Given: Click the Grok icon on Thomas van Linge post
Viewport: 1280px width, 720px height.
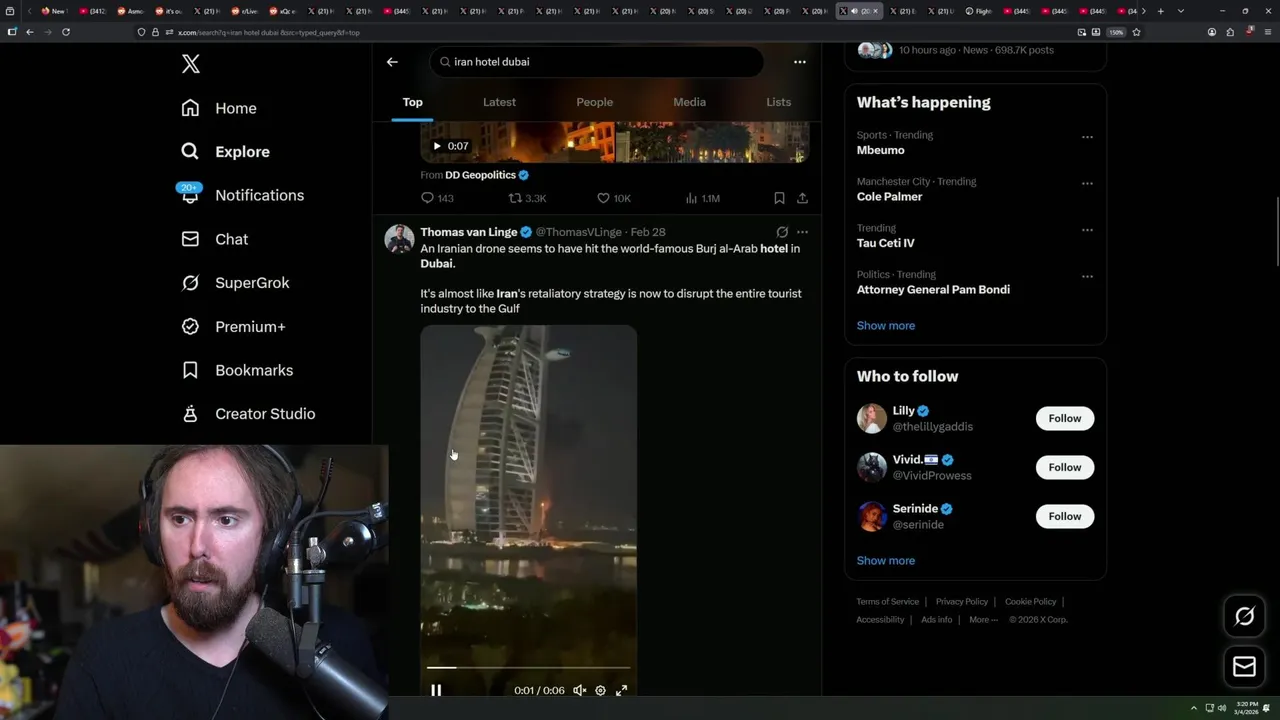Looking at the screenshot, I should tap(782, 232).
